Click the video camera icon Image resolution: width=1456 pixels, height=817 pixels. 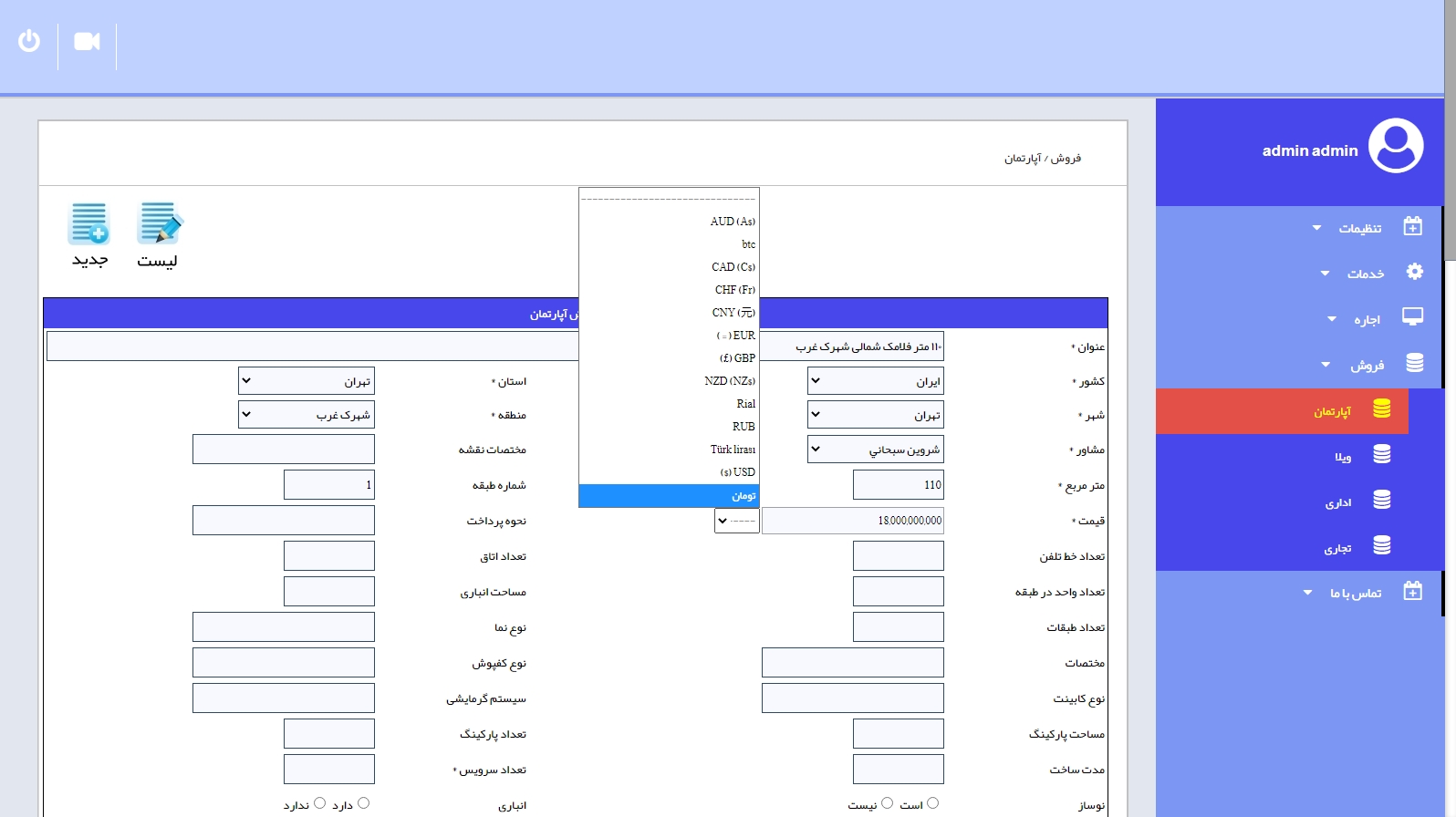tap(87, 41)
